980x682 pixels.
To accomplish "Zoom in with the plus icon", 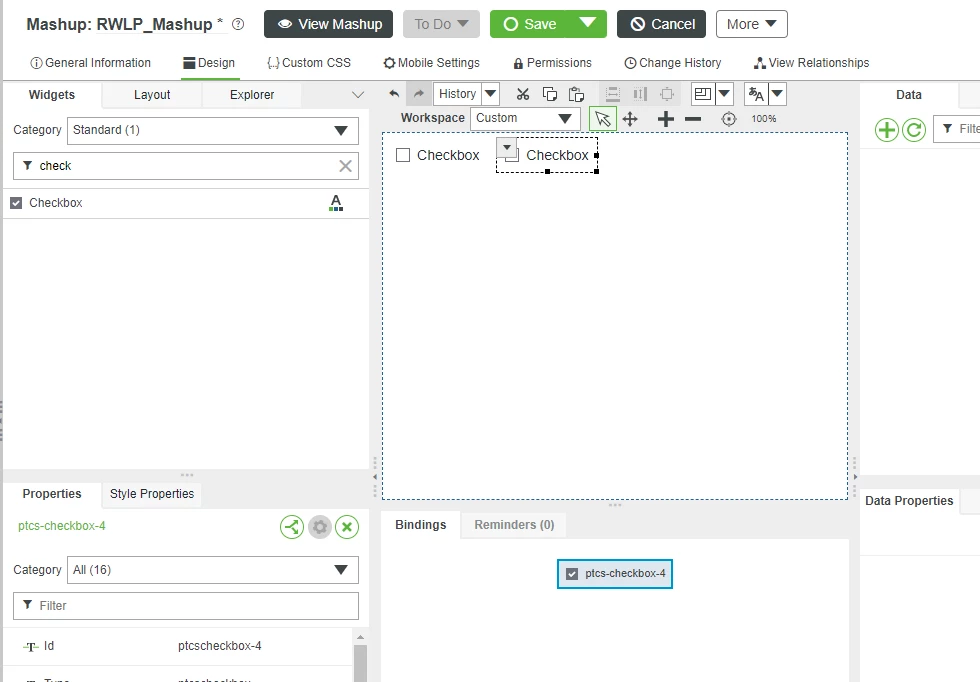I will pos(666,119).
